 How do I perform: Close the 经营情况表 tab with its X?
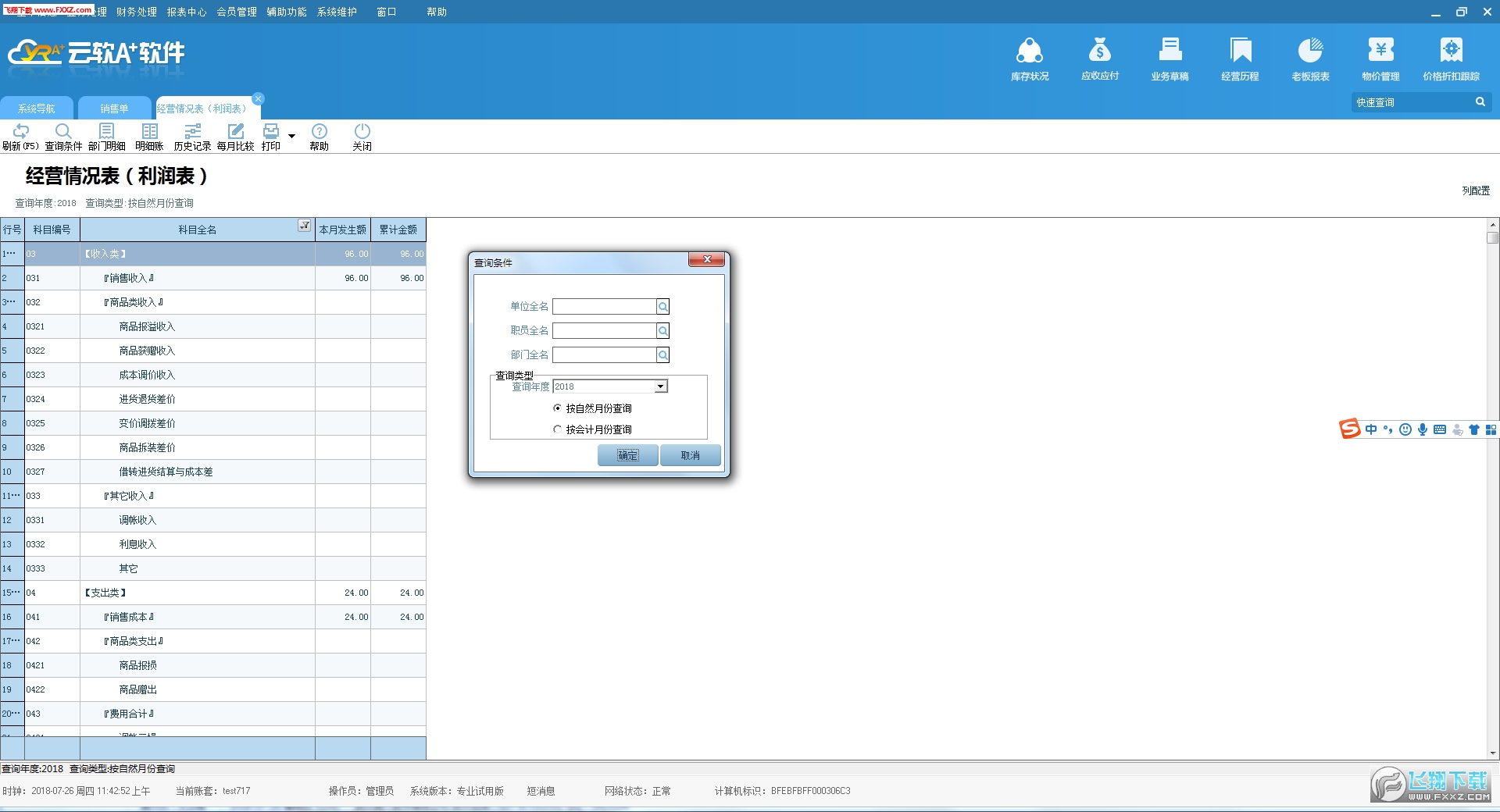point(258,98)
